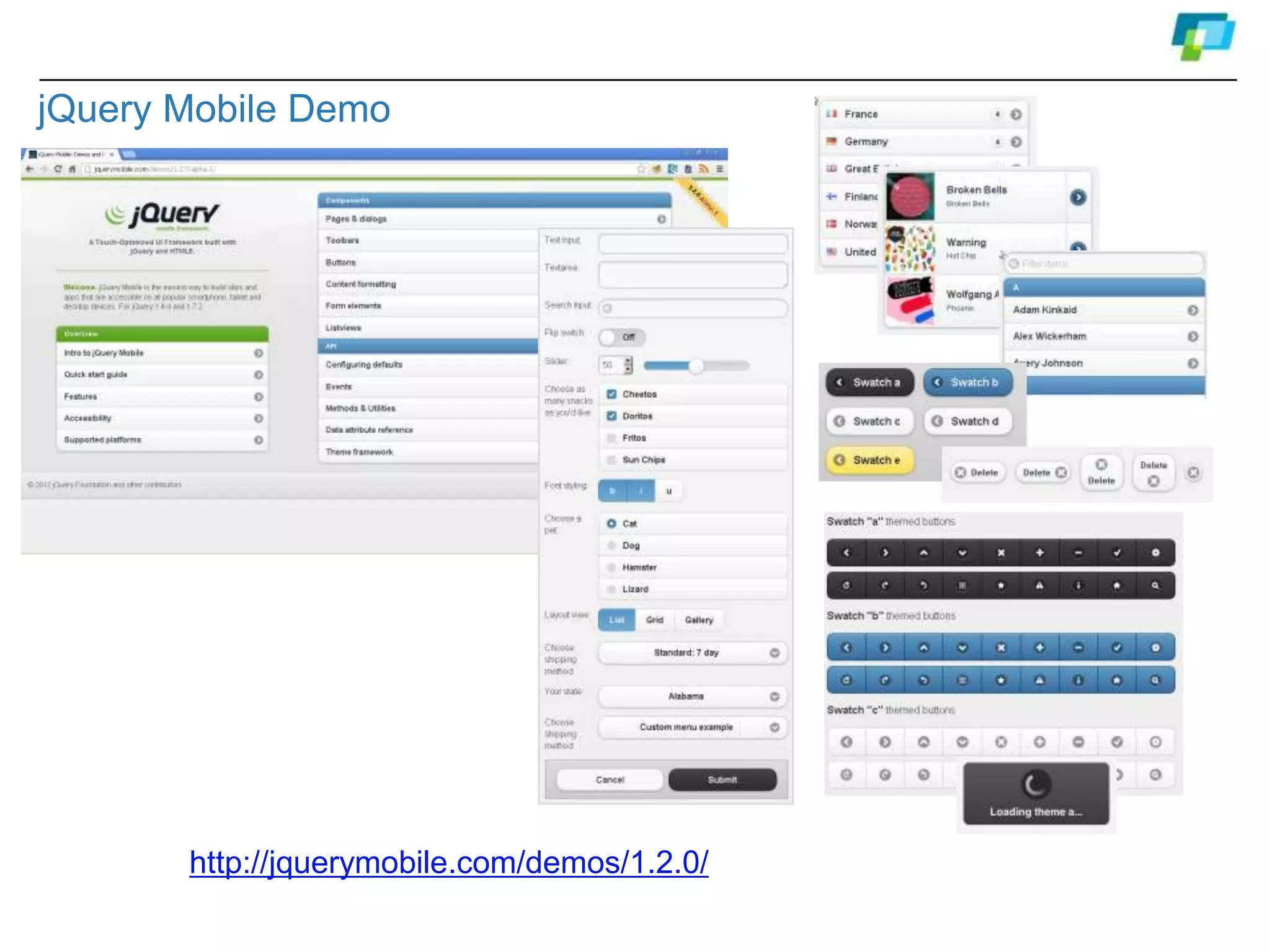Click the Submit button

722,780
